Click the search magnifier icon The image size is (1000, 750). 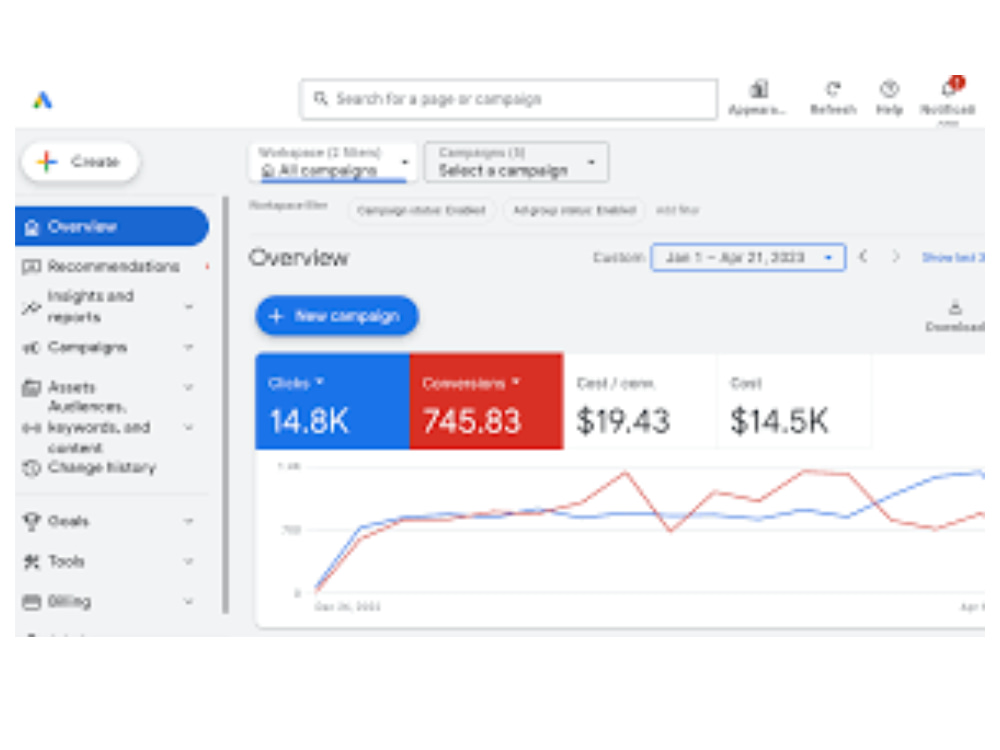(320, 99)
